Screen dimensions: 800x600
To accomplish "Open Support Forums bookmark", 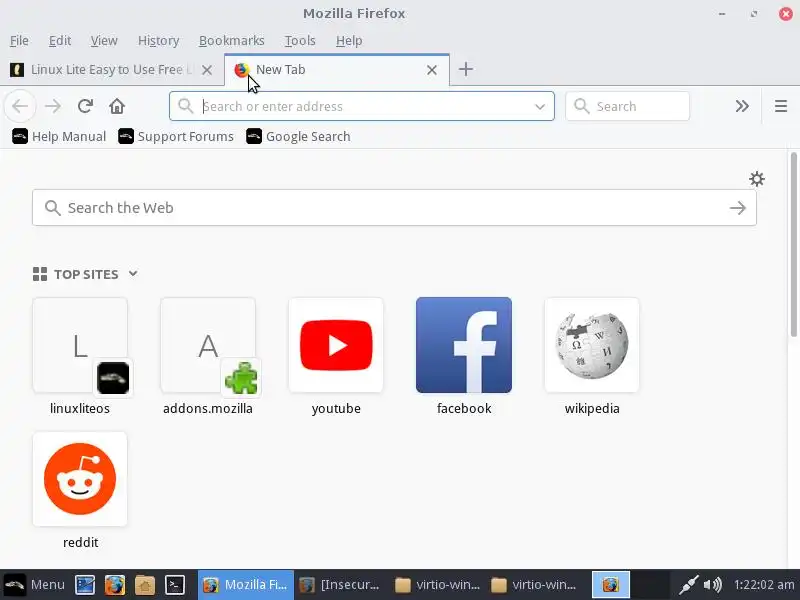I will tap(176, 136).
